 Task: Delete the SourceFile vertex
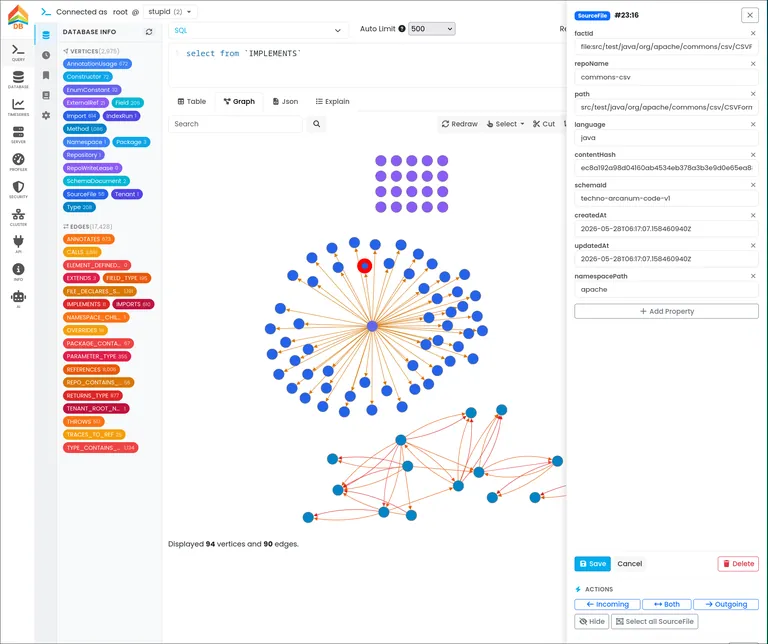pyautogui.click(x=738, y=564)
